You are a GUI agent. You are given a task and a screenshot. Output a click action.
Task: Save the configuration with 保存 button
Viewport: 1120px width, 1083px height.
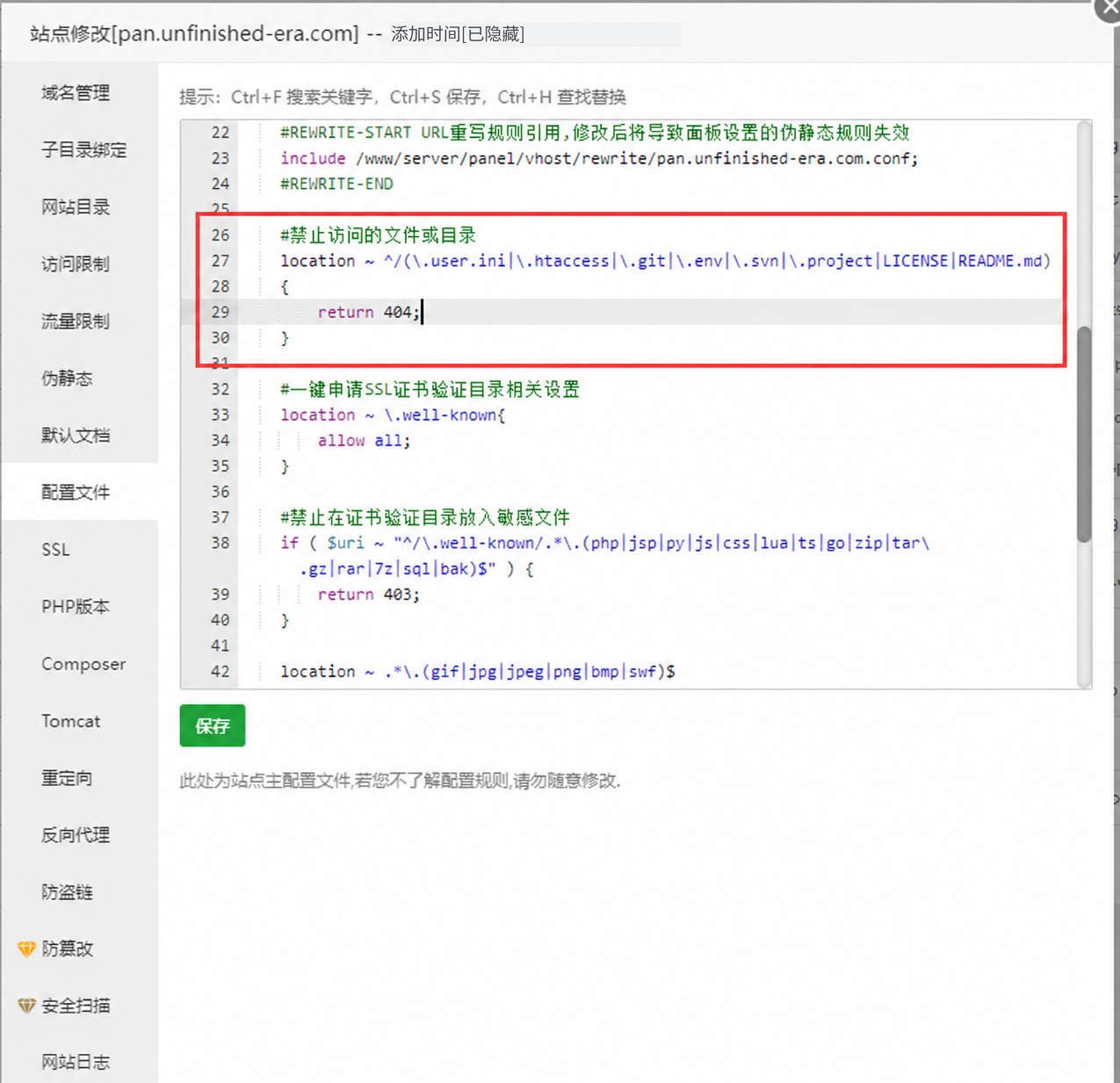[213, 726]
